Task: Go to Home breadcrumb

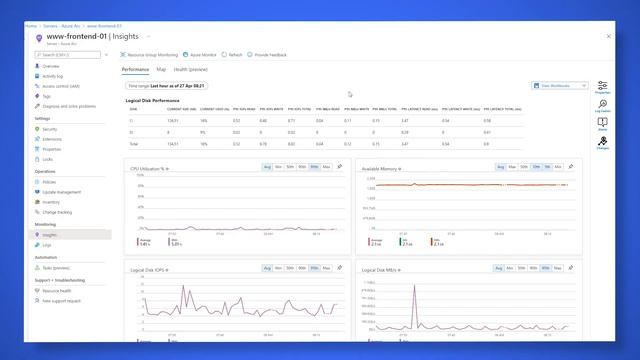Action: (x=31, y=26)
